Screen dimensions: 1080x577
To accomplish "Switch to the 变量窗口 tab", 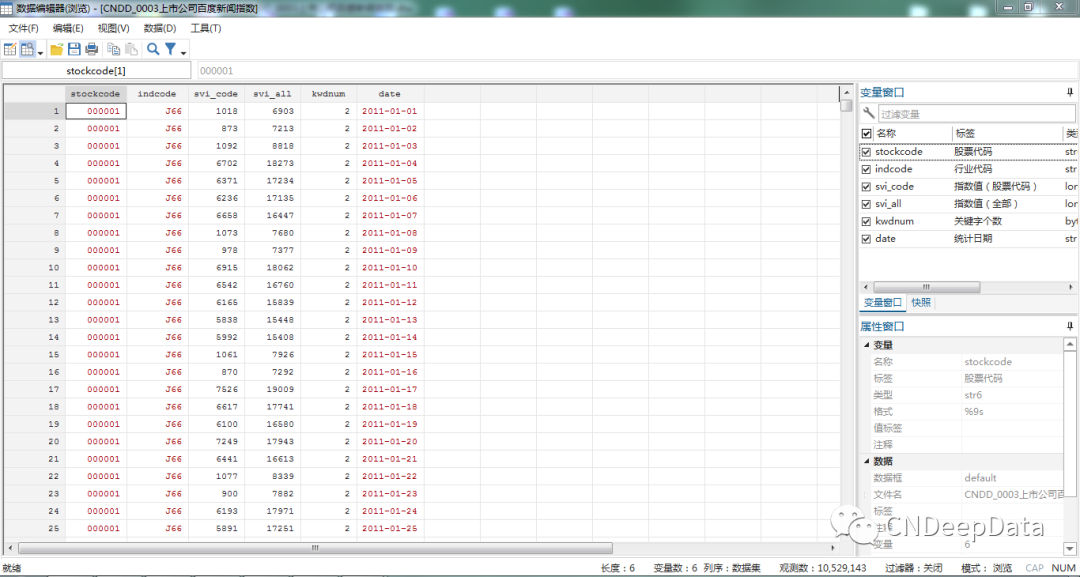I will coord(882,302).
